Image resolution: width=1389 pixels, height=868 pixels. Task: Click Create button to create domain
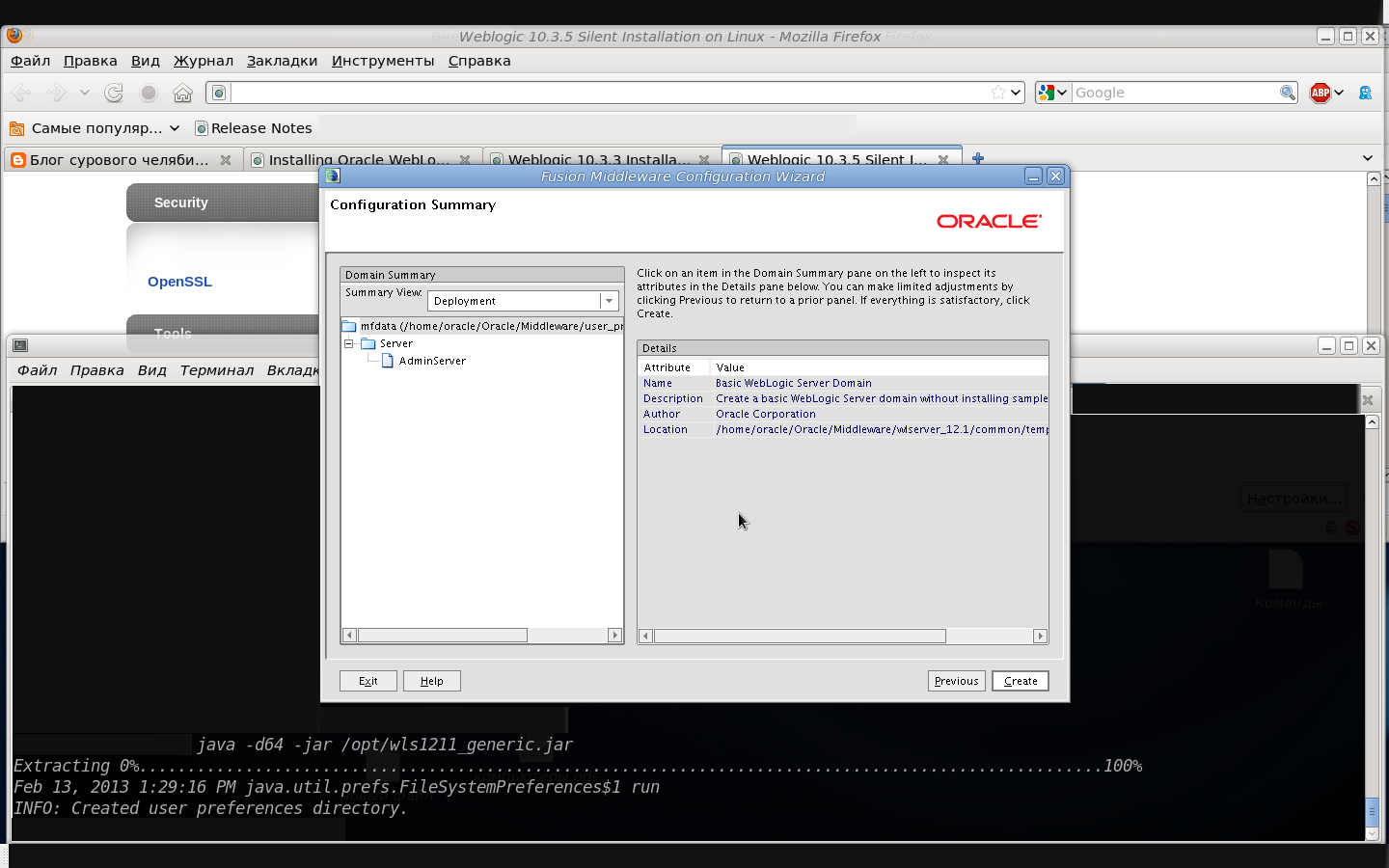1021,681
